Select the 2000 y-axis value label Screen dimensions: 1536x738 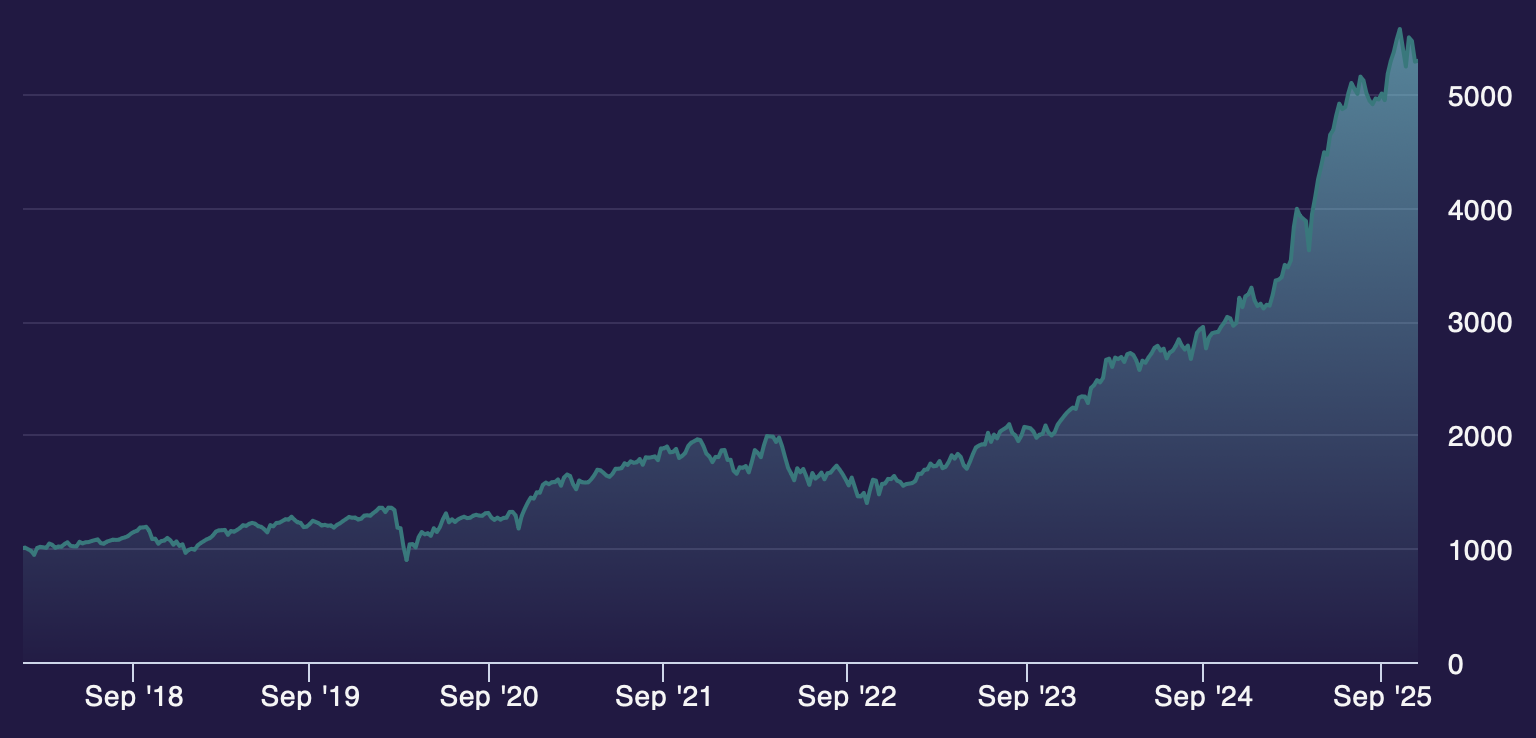click(x=1473, y=437)
